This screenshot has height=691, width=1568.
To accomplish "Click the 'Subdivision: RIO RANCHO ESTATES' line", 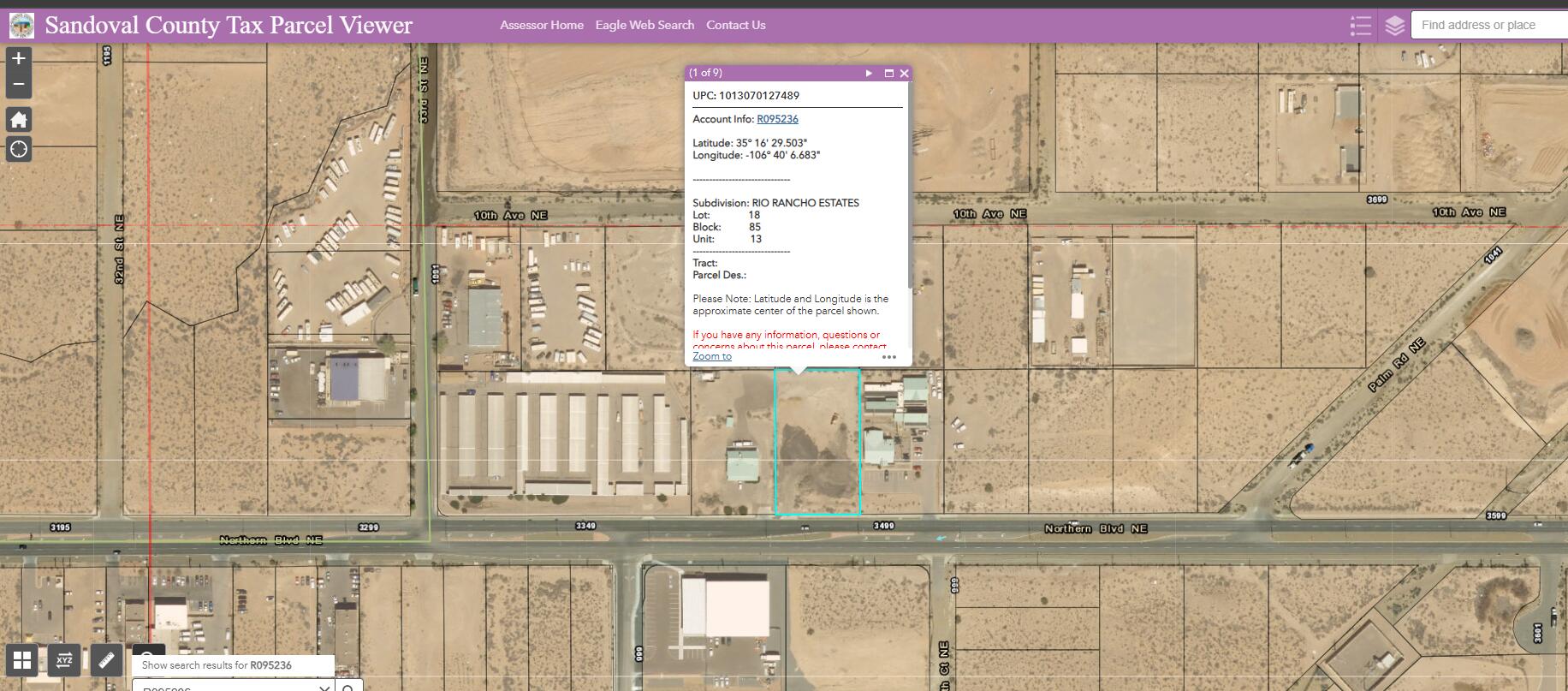I will 775,203.
